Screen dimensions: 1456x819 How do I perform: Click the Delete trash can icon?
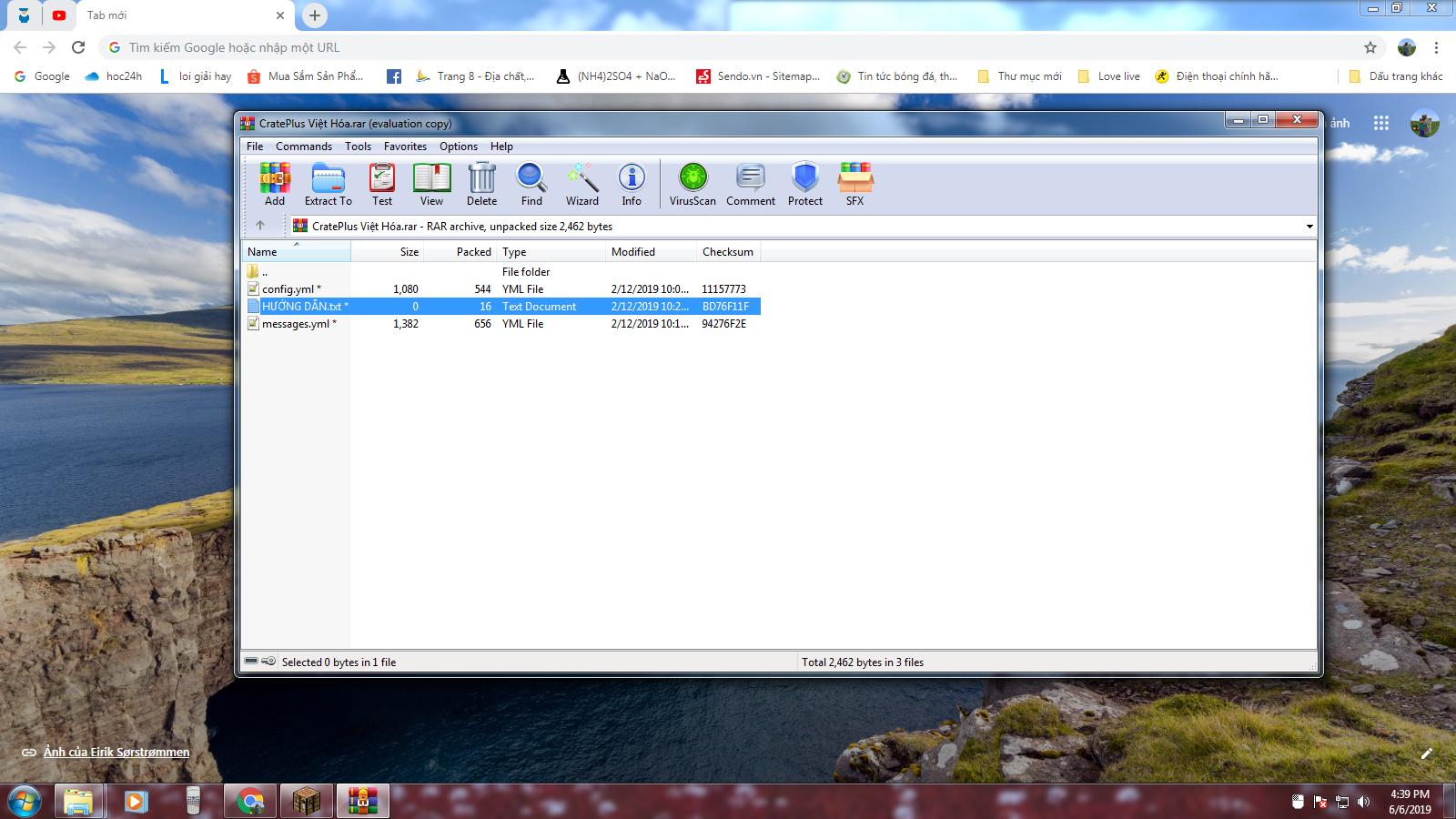click(481, 184)
